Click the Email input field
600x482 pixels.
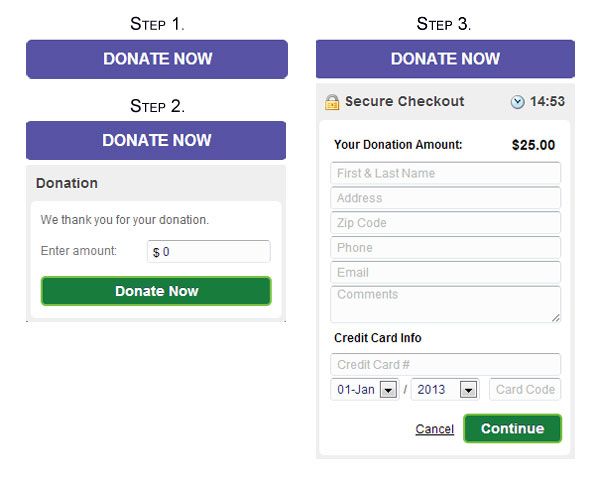point(445,272)
